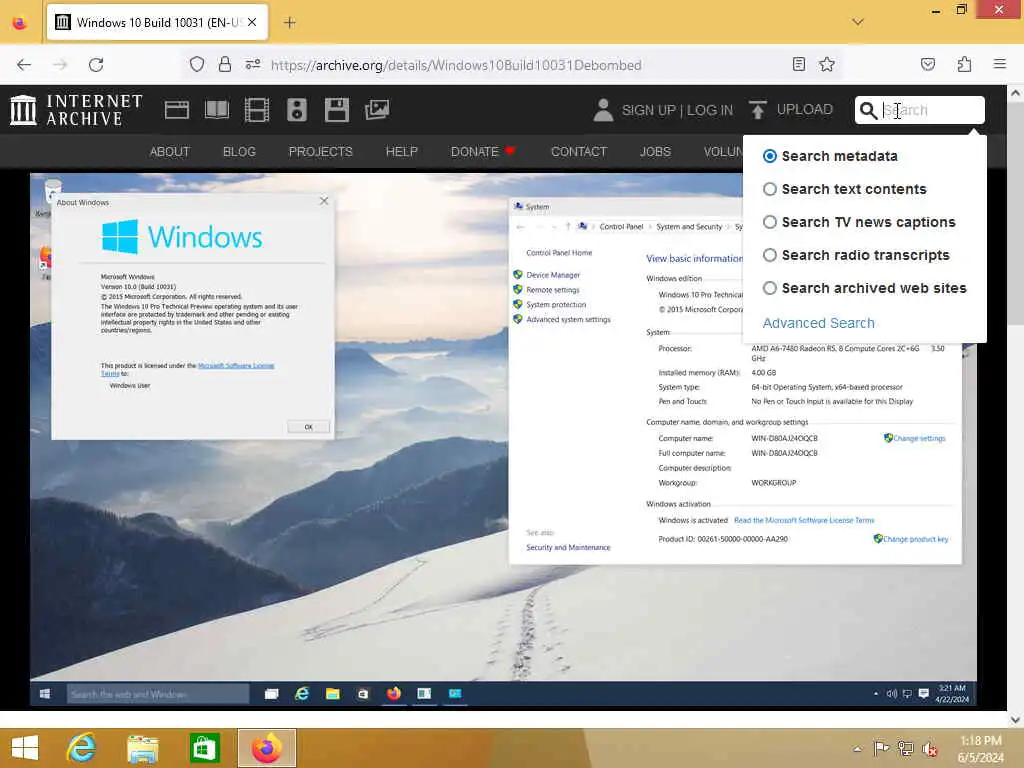Viewport: 1024px width, 768px height.
Task: Click the muted volume tray icon
Action: point(930,749)
